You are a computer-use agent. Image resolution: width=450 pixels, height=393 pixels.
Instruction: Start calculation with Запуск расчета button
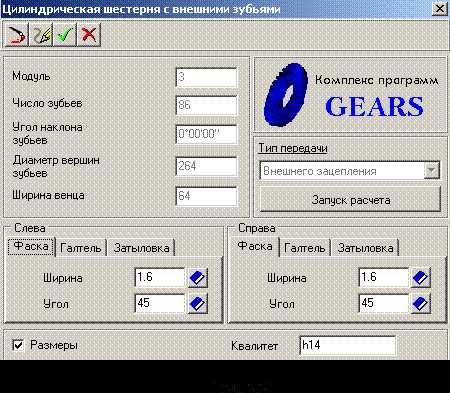coord(350,199)
